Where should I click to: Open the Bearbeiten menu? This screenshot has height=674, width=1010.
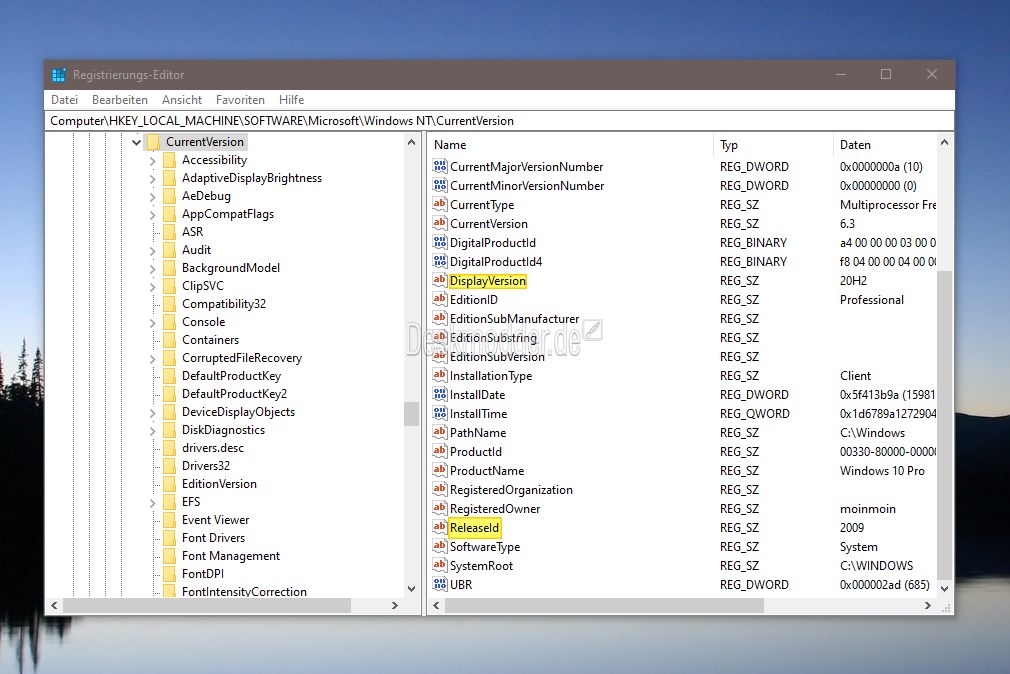pos(120,100)
